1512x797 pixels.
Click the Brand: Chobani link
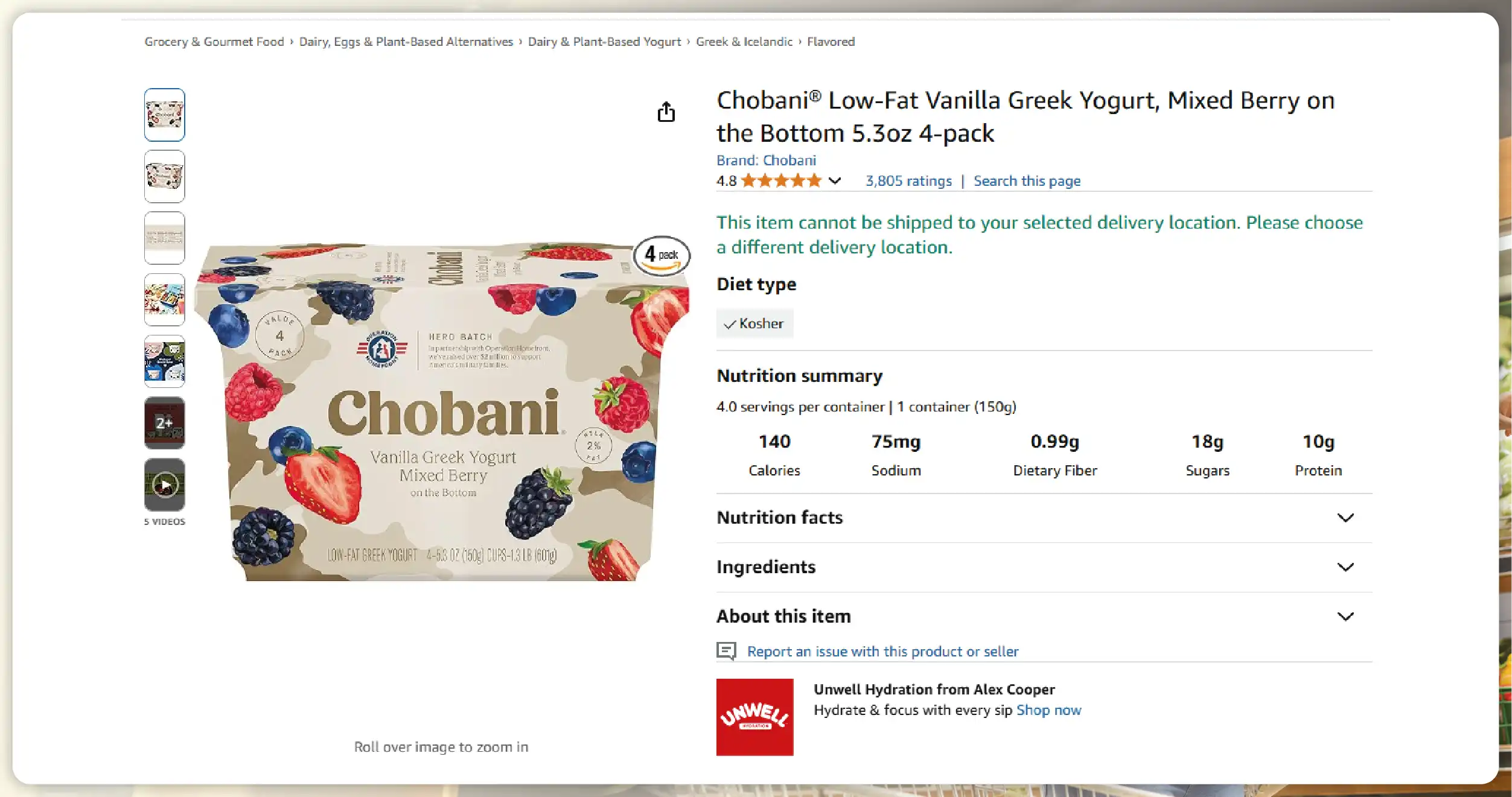pyautogui.click(x=766, y=160)
